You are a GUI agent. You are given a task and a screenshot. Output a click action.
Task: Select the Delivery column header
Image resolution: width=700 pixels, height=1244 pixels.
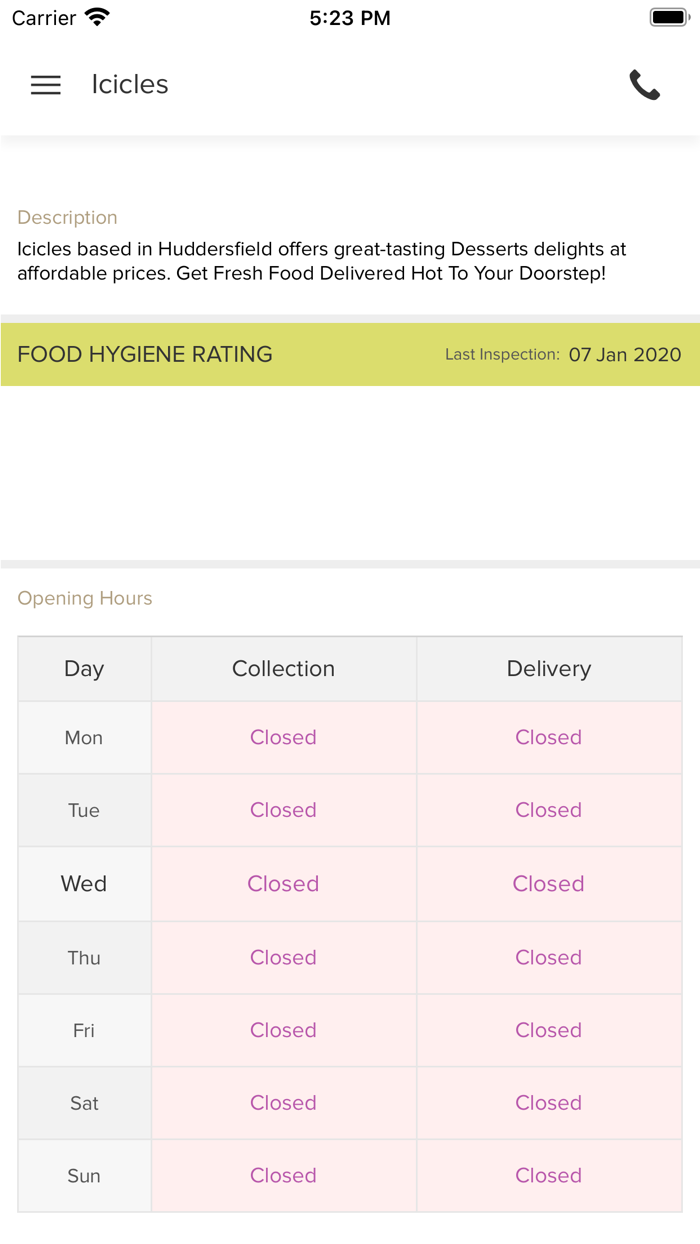(x=549, y=669)
